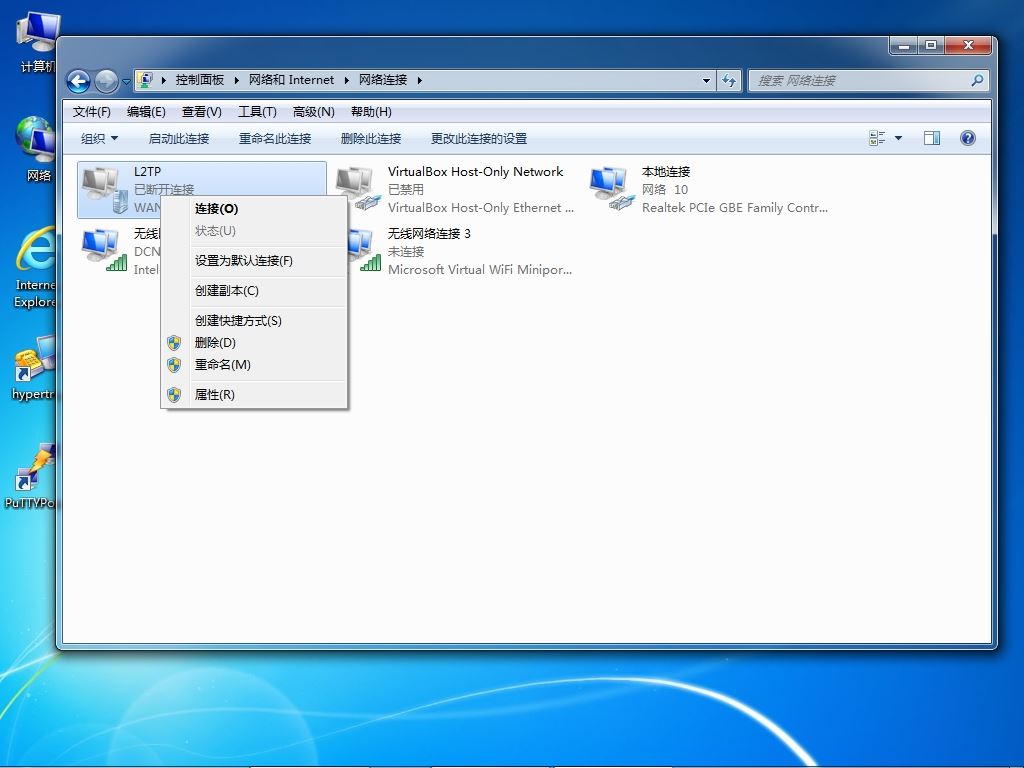Select the DCN wireless adapter icon

tap(103, 251)
